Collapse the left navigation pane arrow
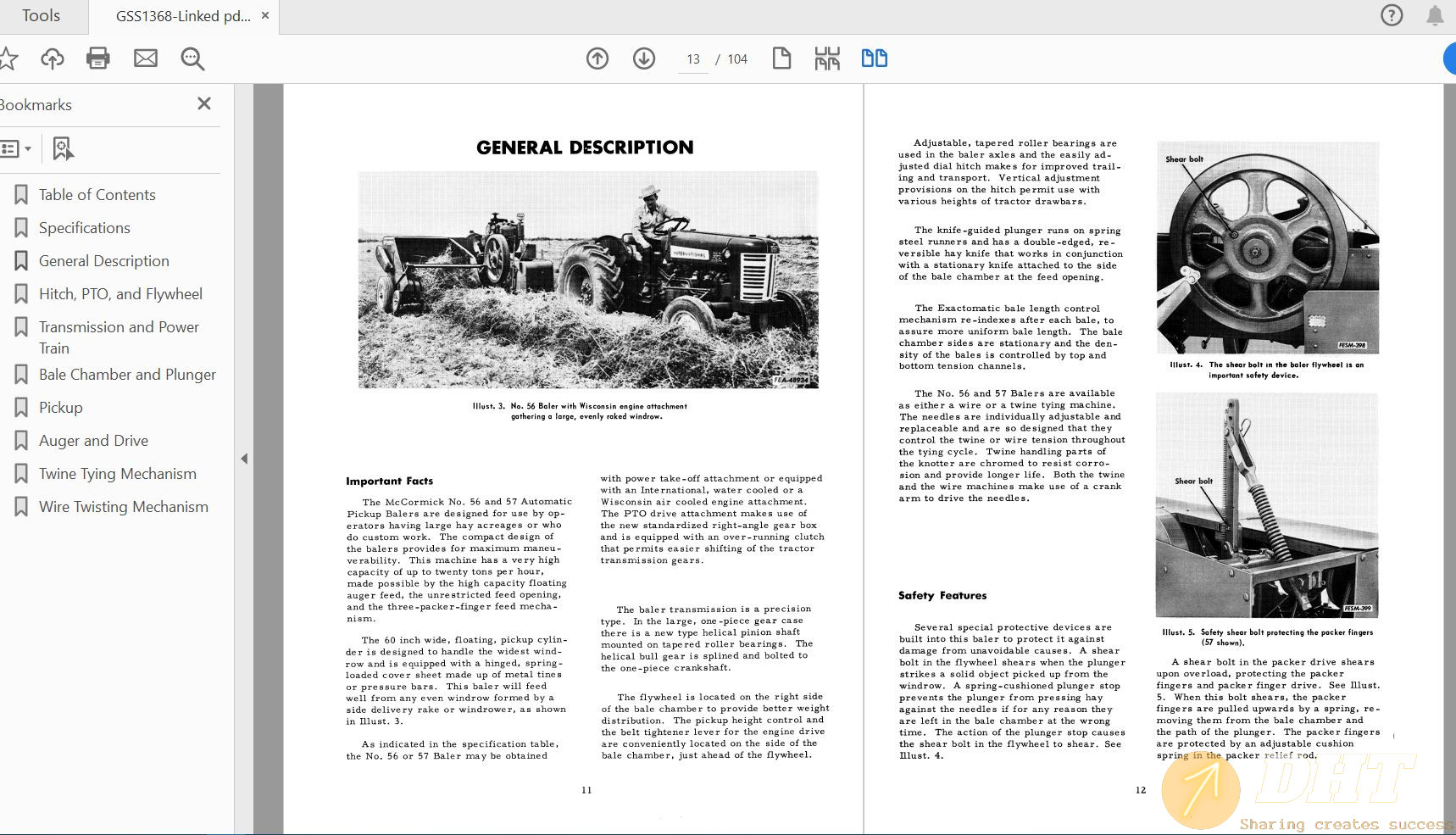The width and height of the screenshot is (1456, 835). [x=244, y=459]
